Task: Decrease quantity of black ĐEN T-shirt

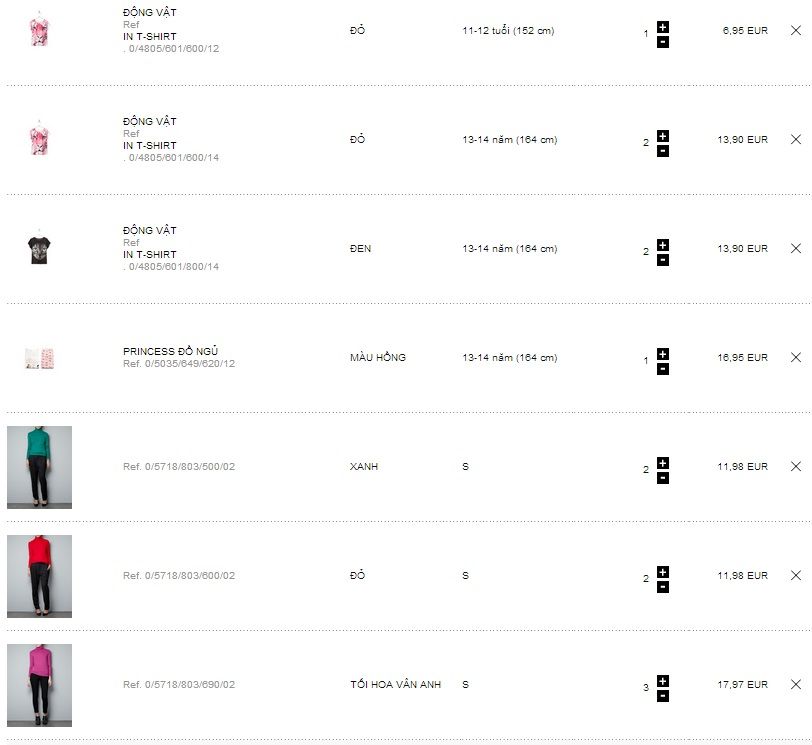Action: pos(663,260)
